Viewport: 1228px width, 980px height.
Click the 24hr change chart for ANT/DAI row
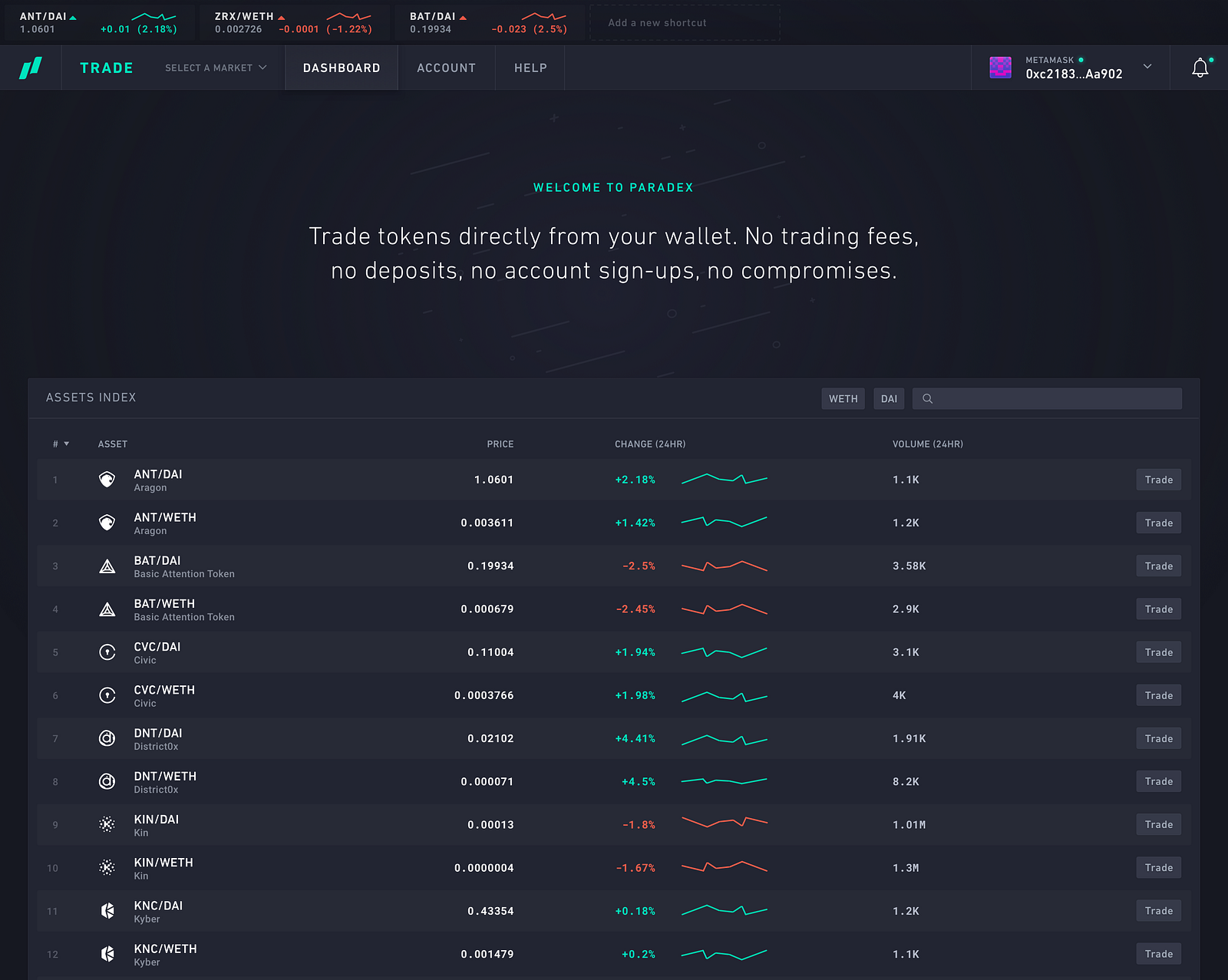(725, 480)
